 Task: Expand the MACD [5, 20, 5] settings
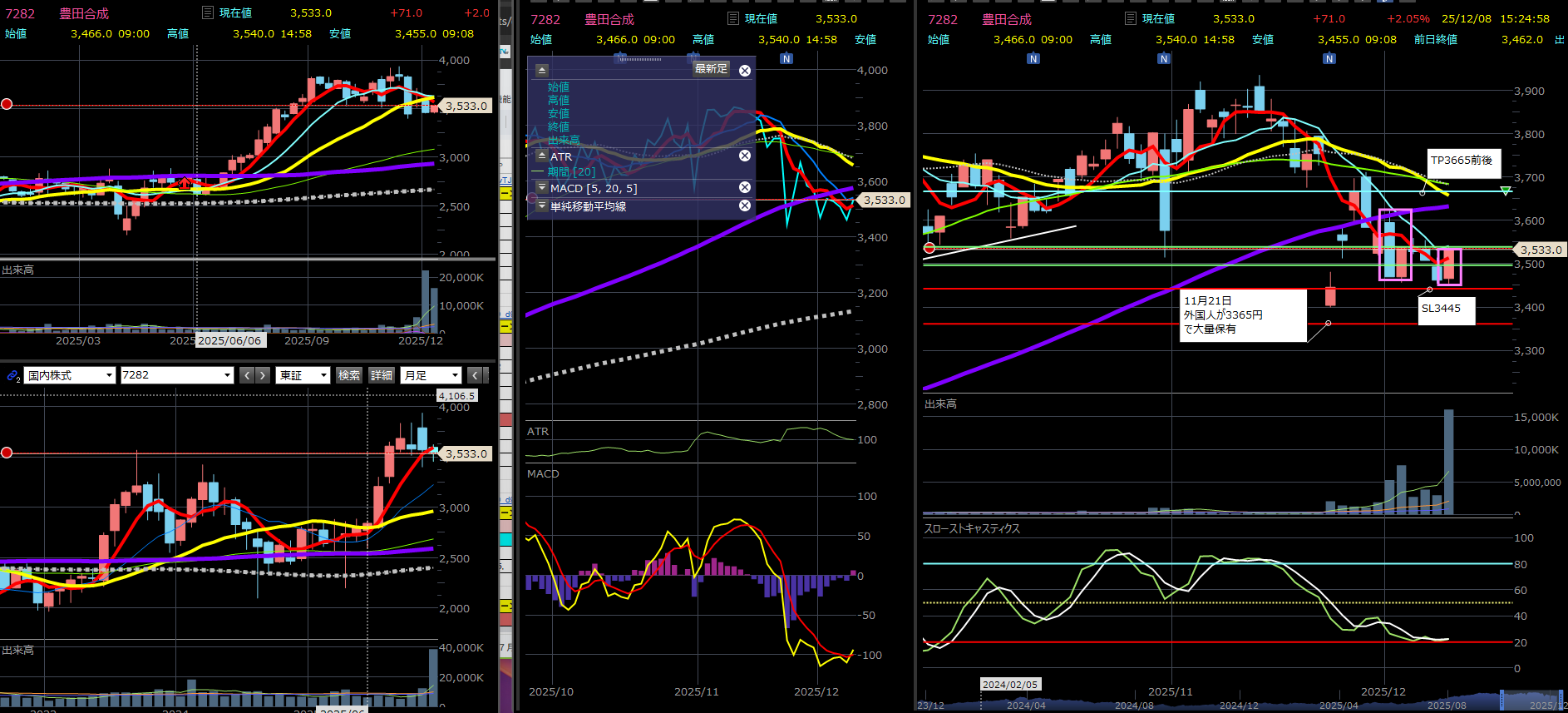pos(542,188)
